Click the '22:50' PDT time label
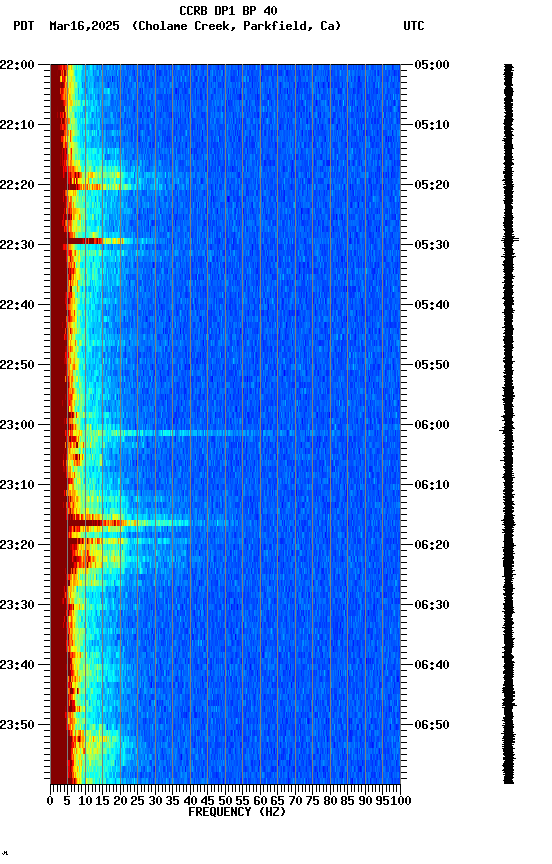The height and width of the screenshot is (864, 552). pos(17,365)
